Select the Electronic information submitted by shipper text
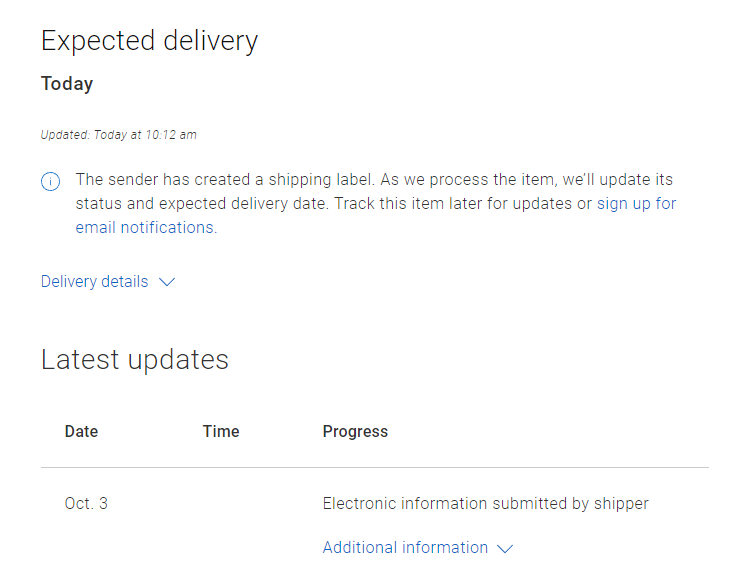This screenshot has height=584, width=750. pyautogui.click(x=485, y=503)
